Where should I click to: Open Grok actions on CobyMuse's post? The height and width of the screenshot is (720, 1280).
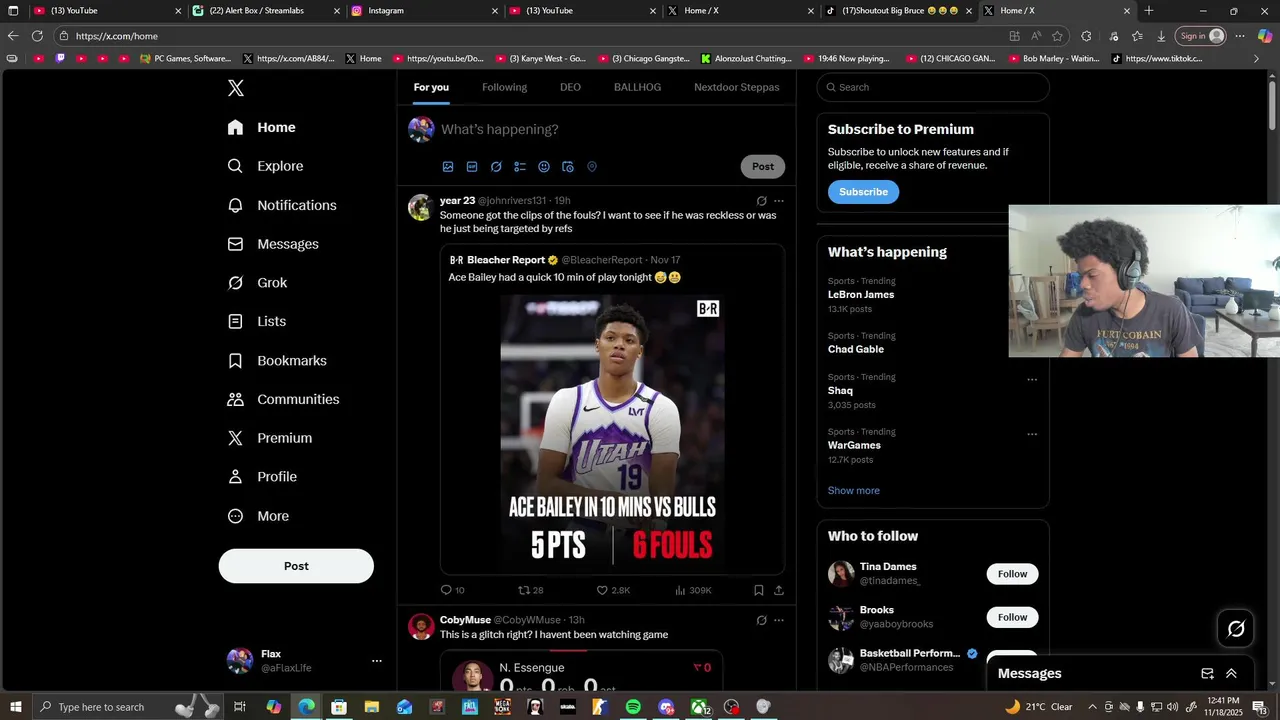click(x=762, y=620)
